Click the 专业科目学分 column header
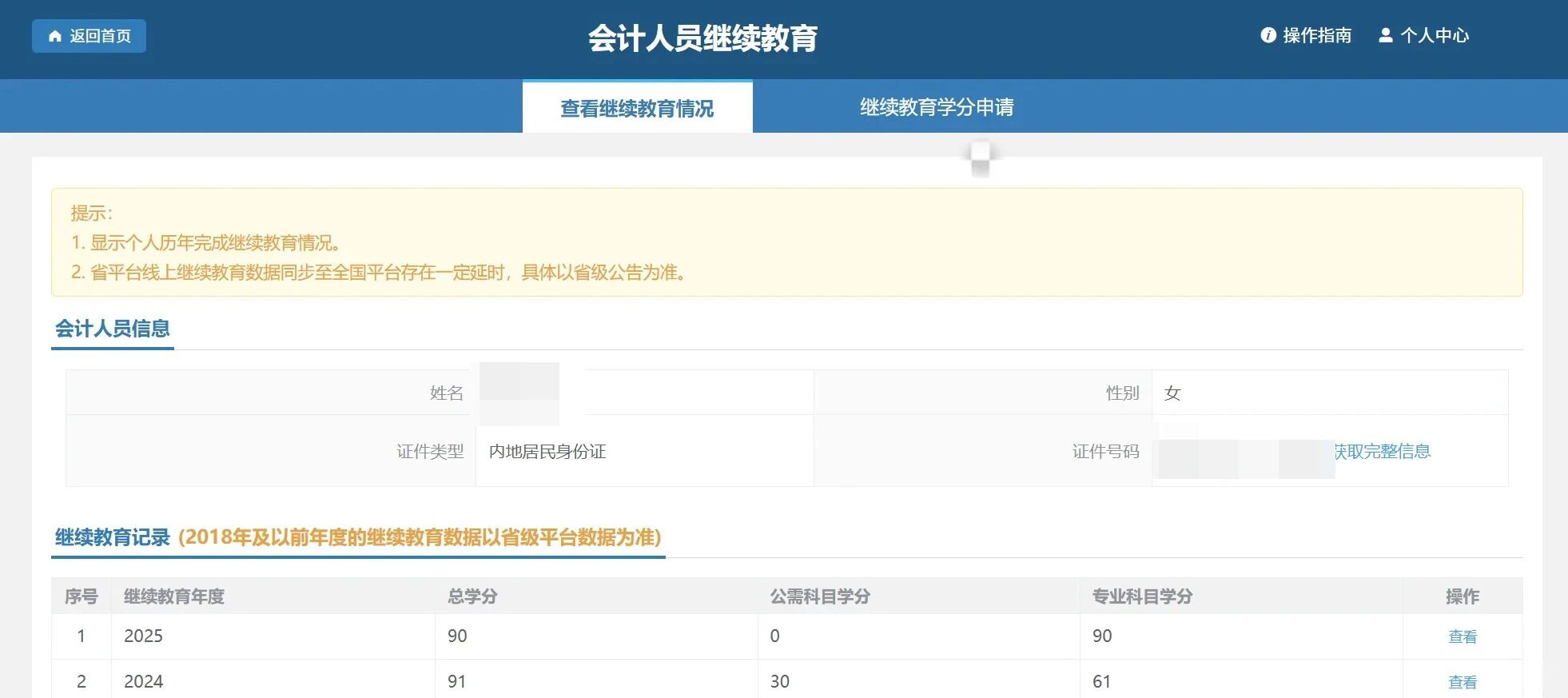Image resolution: width=1568 pixels, height=698 pixels. click(x=1142, y=596)
